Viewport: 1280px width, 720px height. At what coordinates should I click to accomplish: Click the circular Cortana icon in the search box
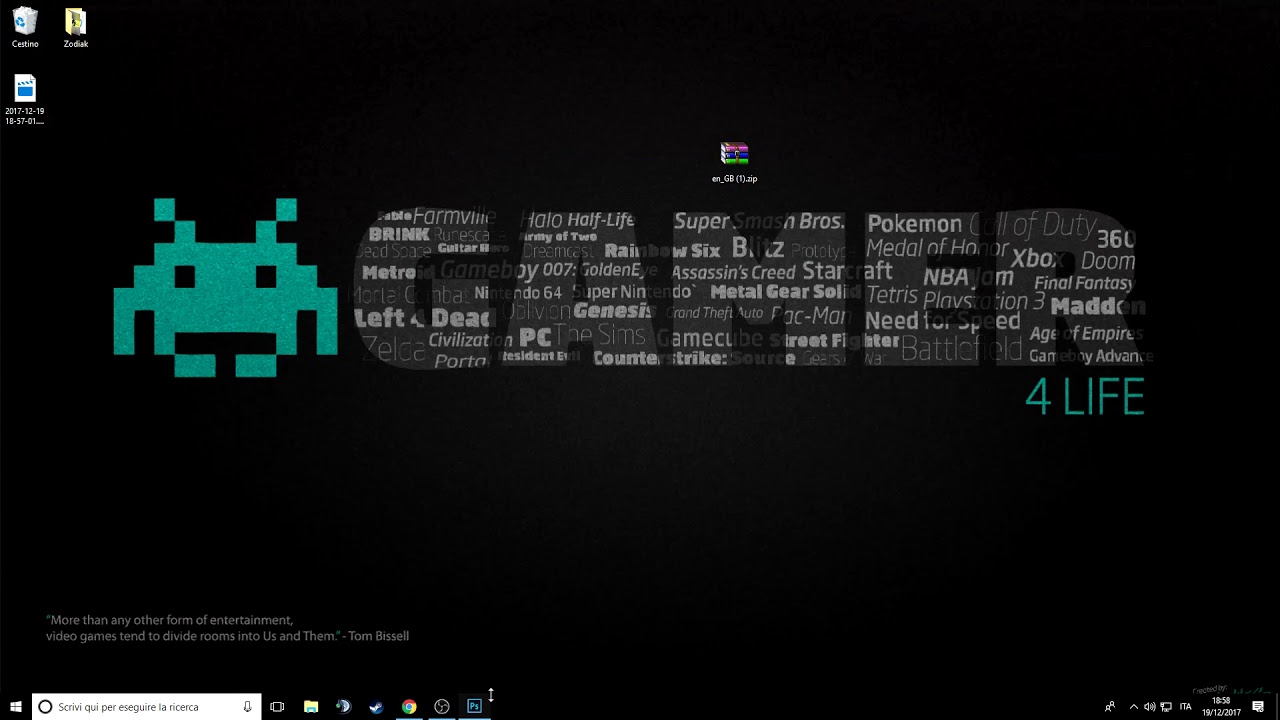[45, 707]
